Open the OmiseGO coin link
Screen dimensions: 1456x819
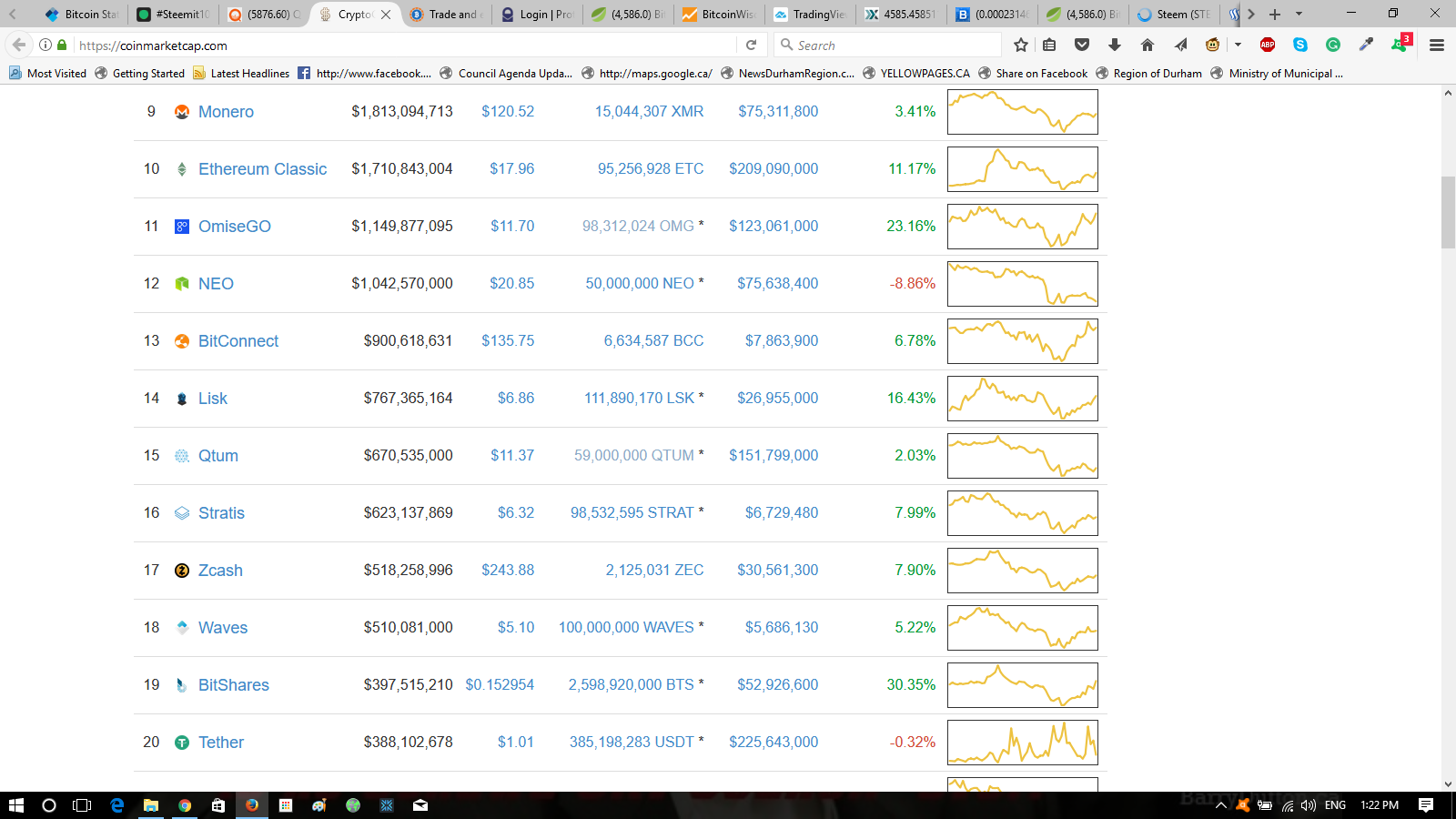(x=235, y=227)
